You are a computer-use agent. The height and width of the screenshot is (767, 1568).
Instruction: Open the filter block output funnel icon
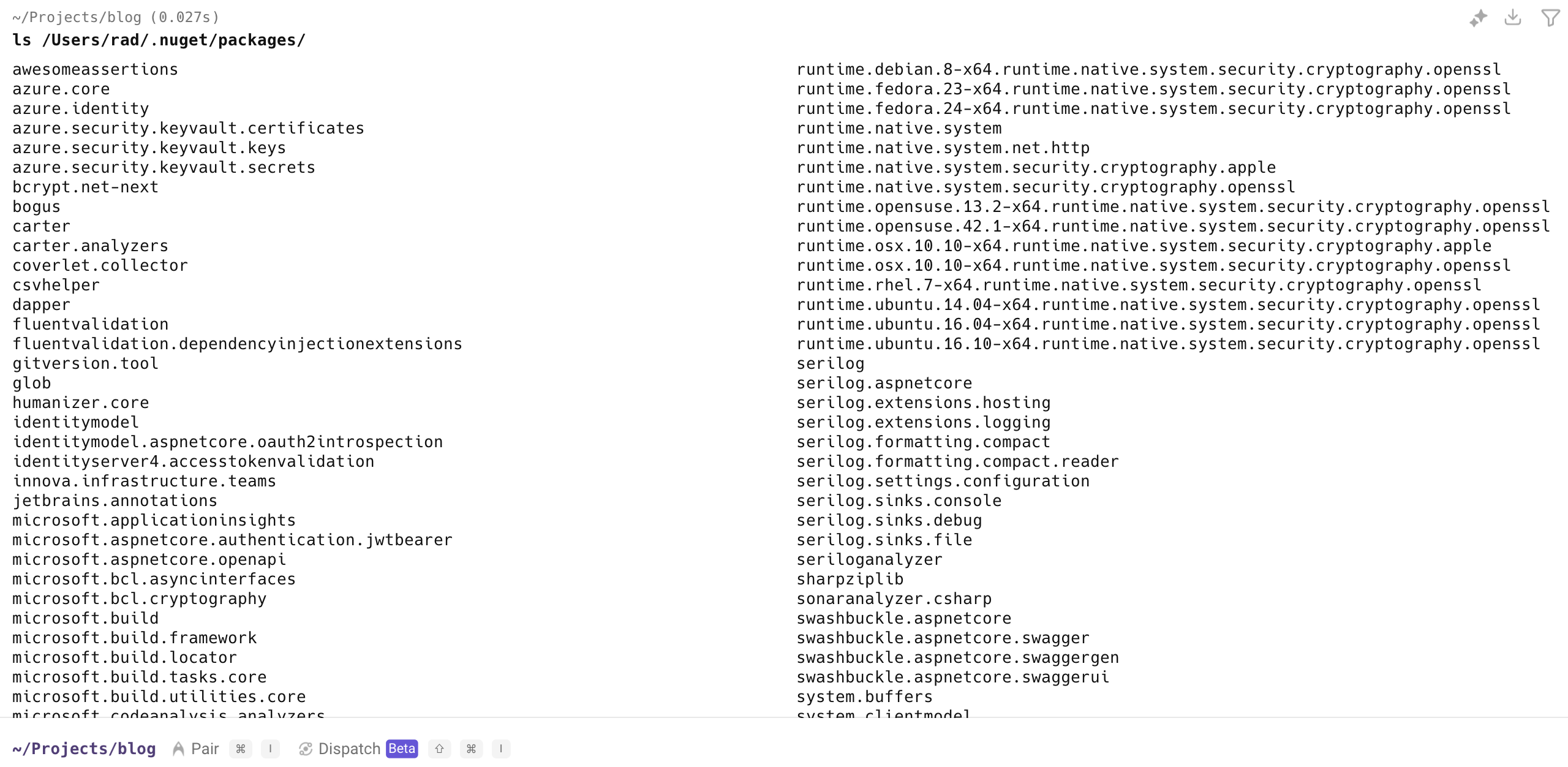click(x=1550, y=18)
